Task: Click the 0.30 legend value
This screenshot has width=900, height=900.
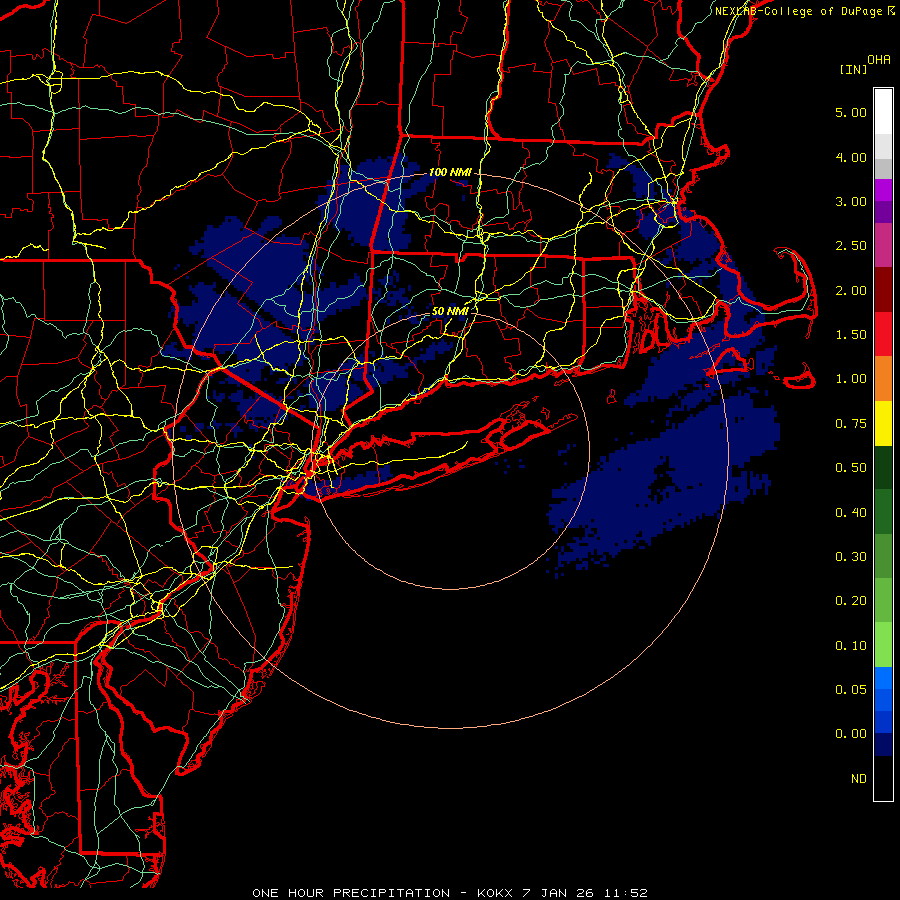Action: (x=851, y=557)
